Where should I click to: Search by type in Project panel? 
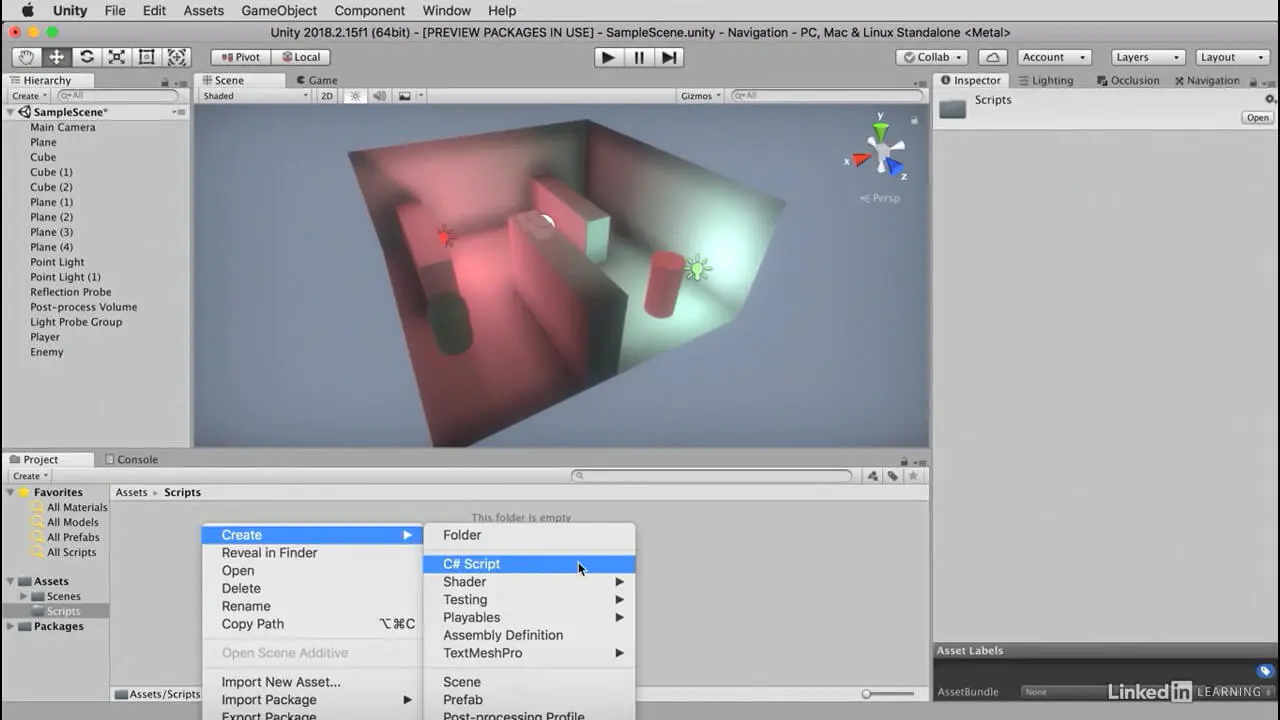click(873, 476)
